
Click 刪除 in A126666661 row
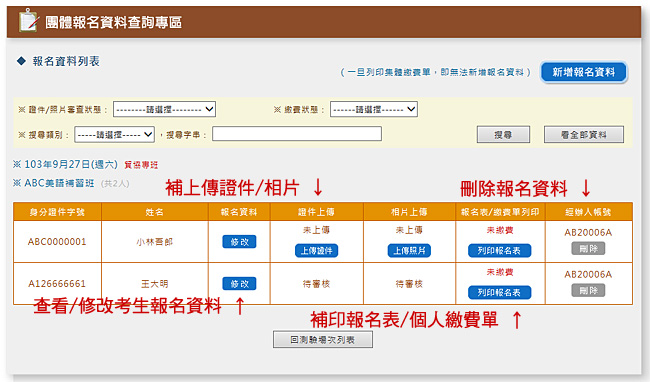[588, 290]
